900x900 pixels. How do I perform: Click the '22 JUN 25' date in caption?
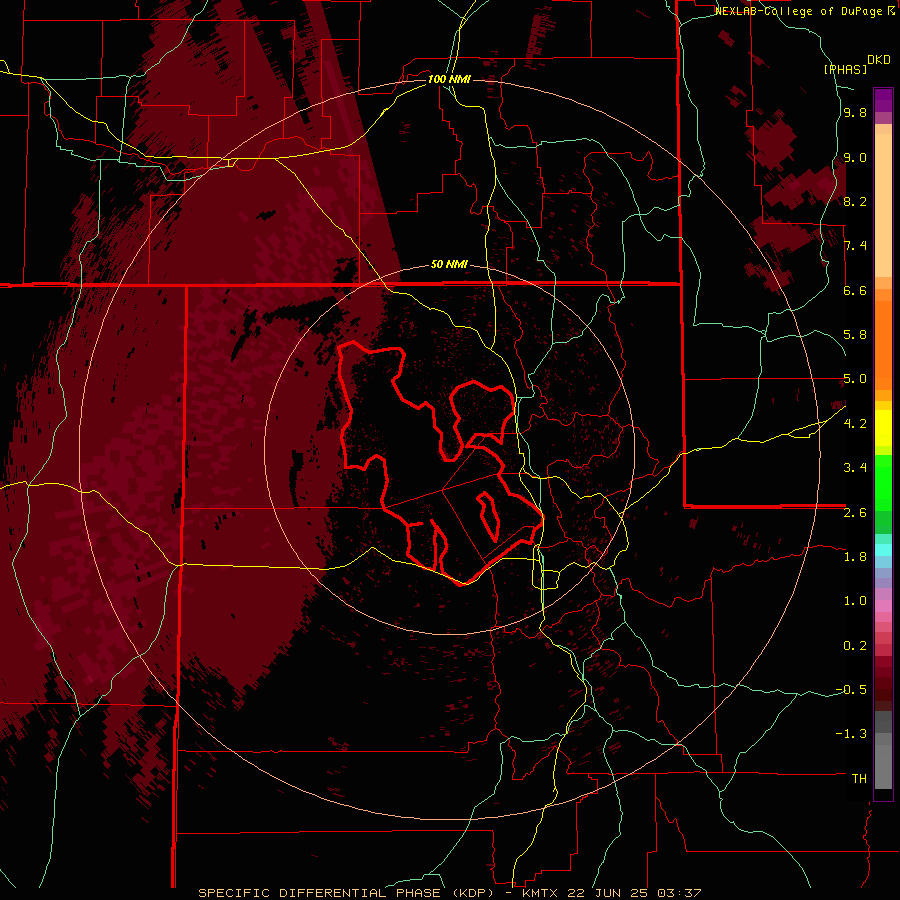608,893
